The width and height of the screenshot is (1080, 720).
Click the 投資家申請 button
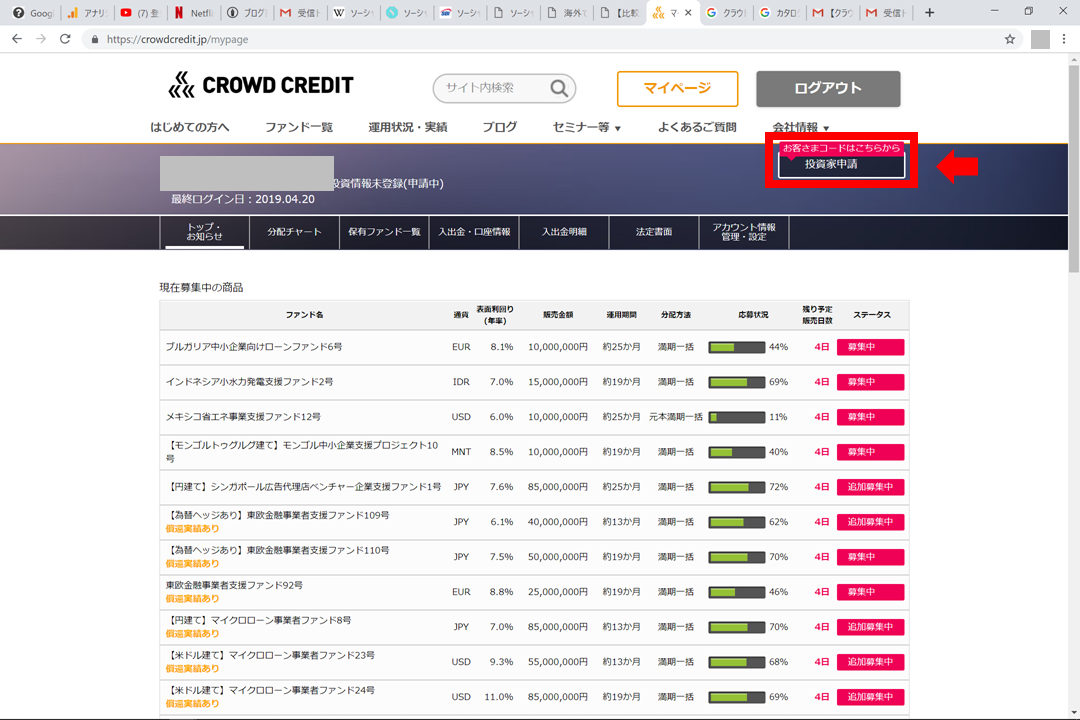click(841, 164)
